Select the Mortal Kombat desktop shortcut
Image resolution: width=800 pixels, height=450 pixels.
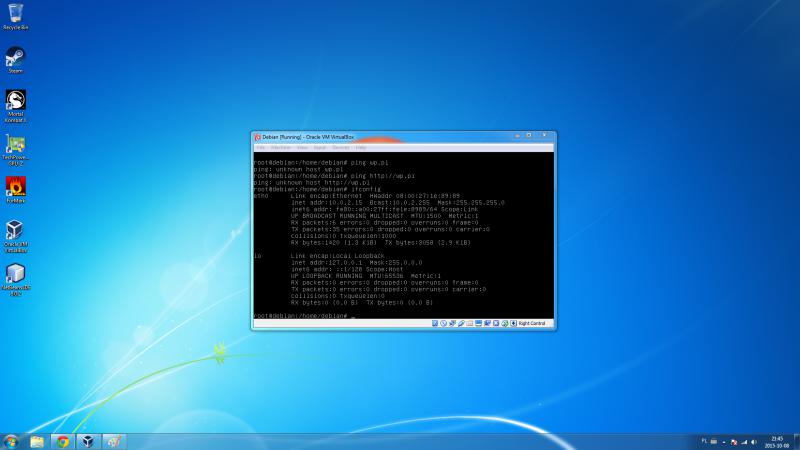pyautogui.click(x=15, y=102)
